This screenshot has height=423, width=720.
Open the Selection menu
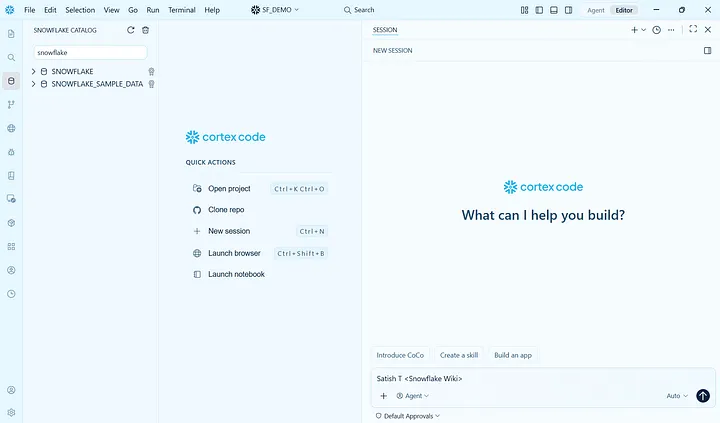pos(80,10)
